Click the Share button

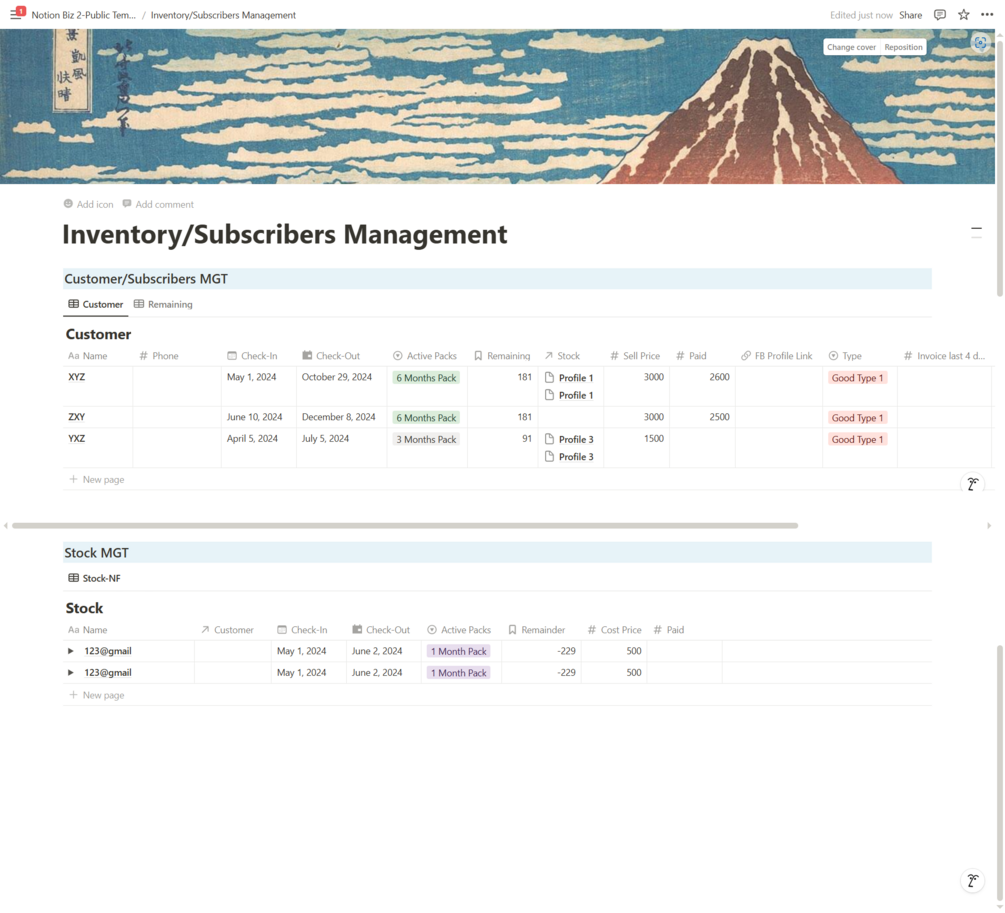click(910, 15)
